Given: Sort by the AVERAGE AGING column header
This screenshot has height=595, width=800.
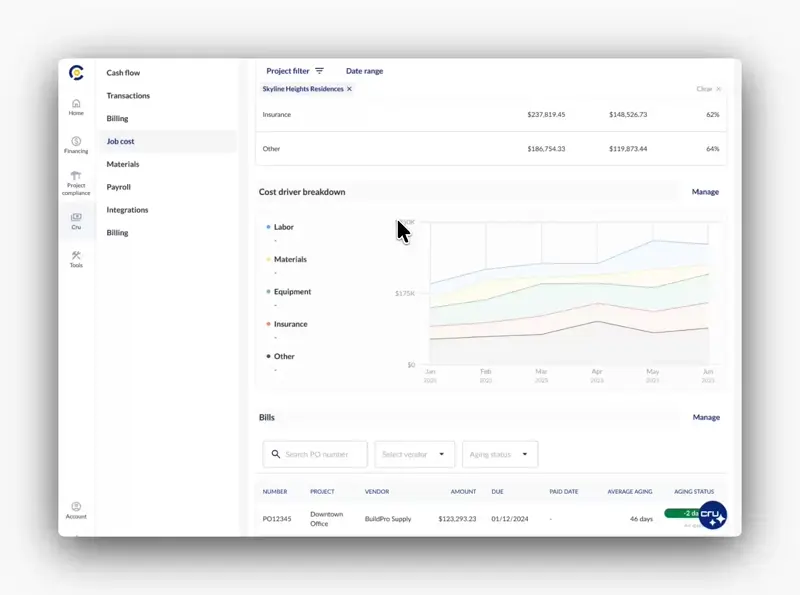Looking at the screenshot, I should point(630,491).
